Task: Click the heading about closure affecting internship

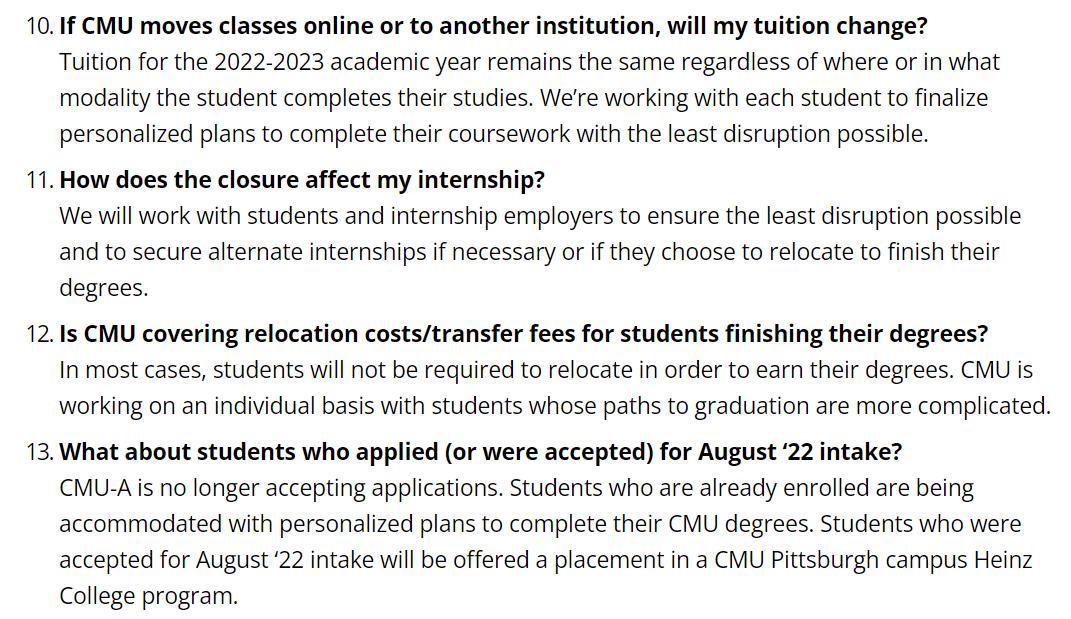Action: (302, 180)
